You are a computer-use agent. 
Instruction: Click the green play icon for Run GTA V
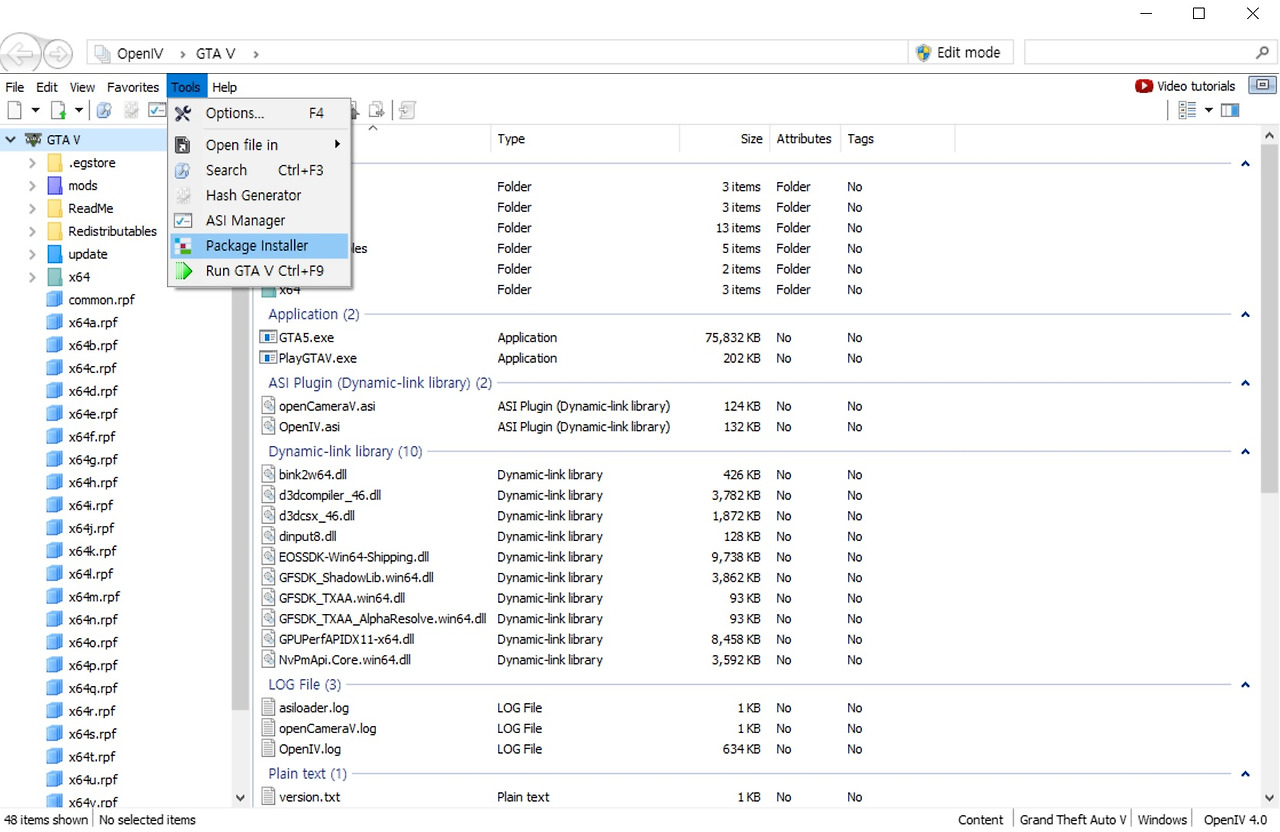(183, 271)
